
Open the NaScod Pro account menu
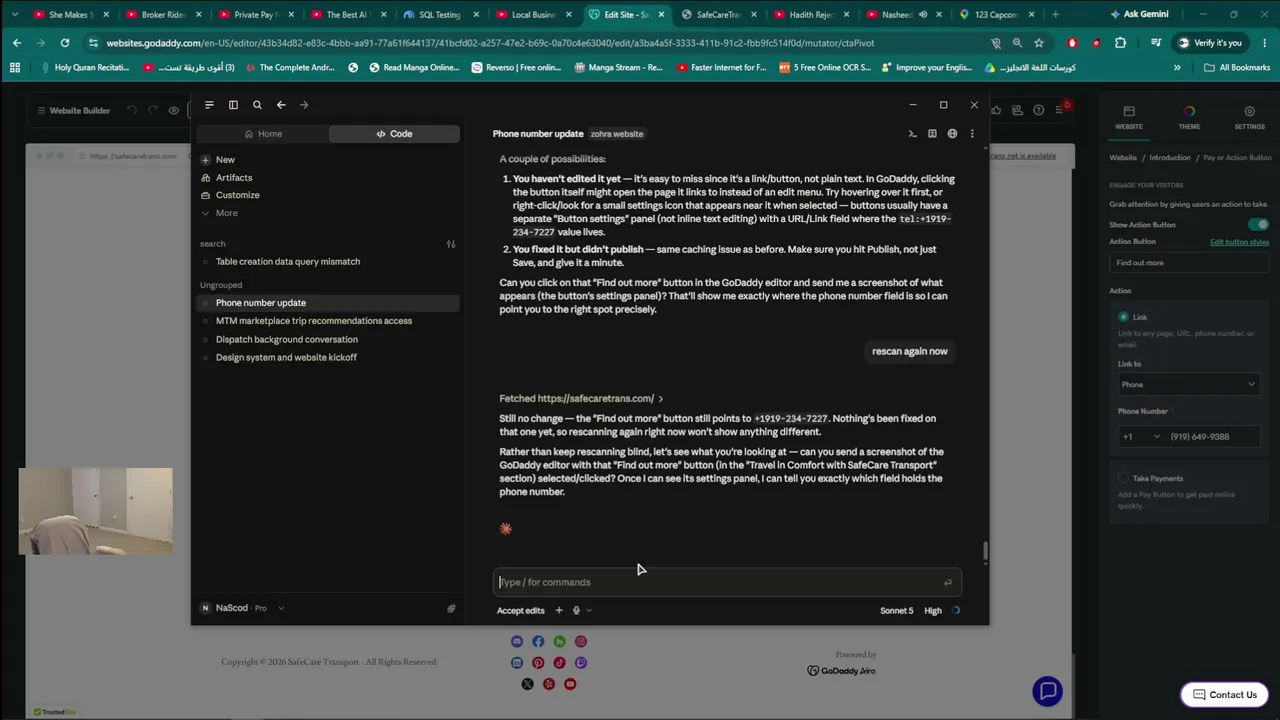[x=243, y=608]
